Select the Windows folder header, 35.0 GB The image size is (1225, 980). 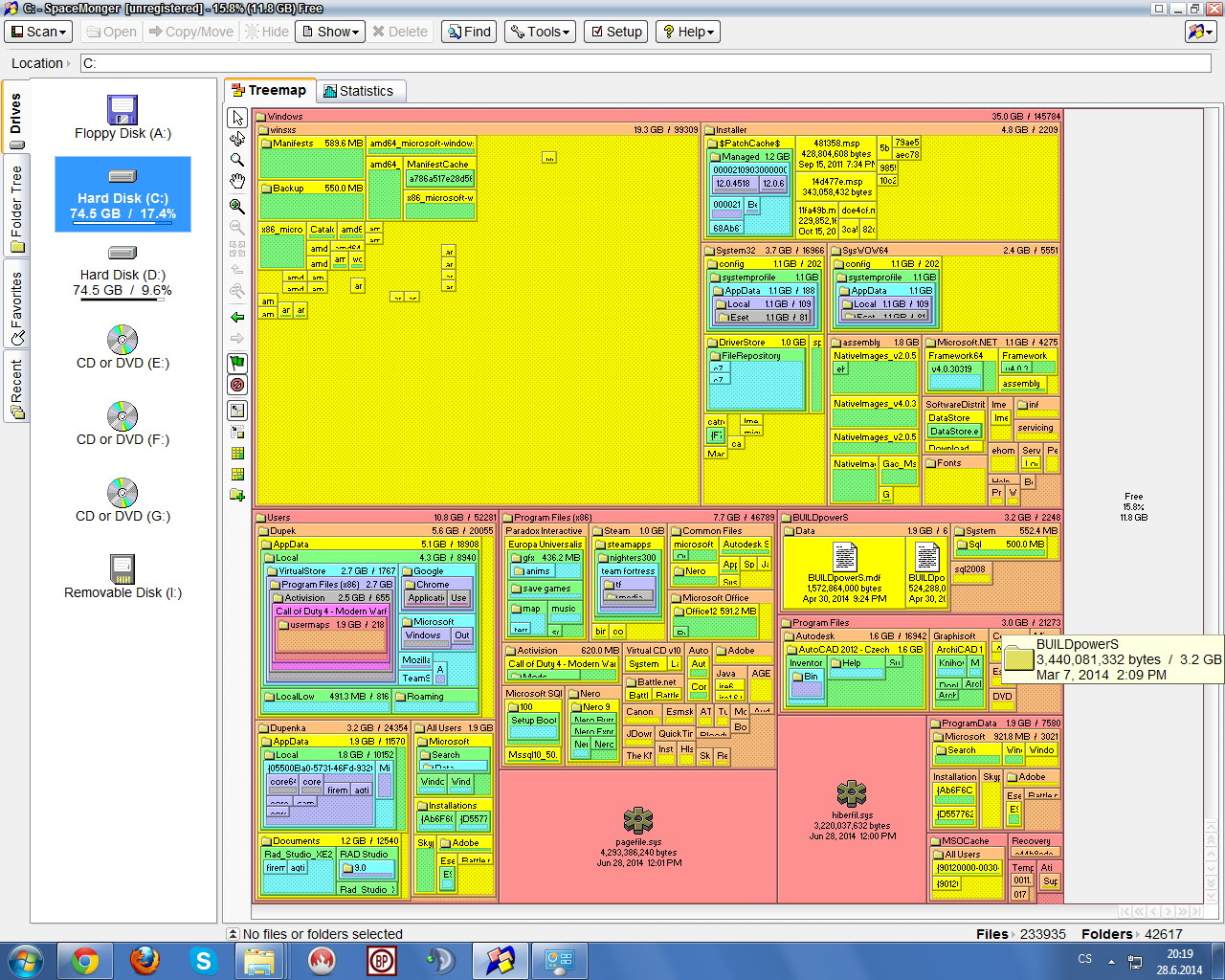[657, 116]
